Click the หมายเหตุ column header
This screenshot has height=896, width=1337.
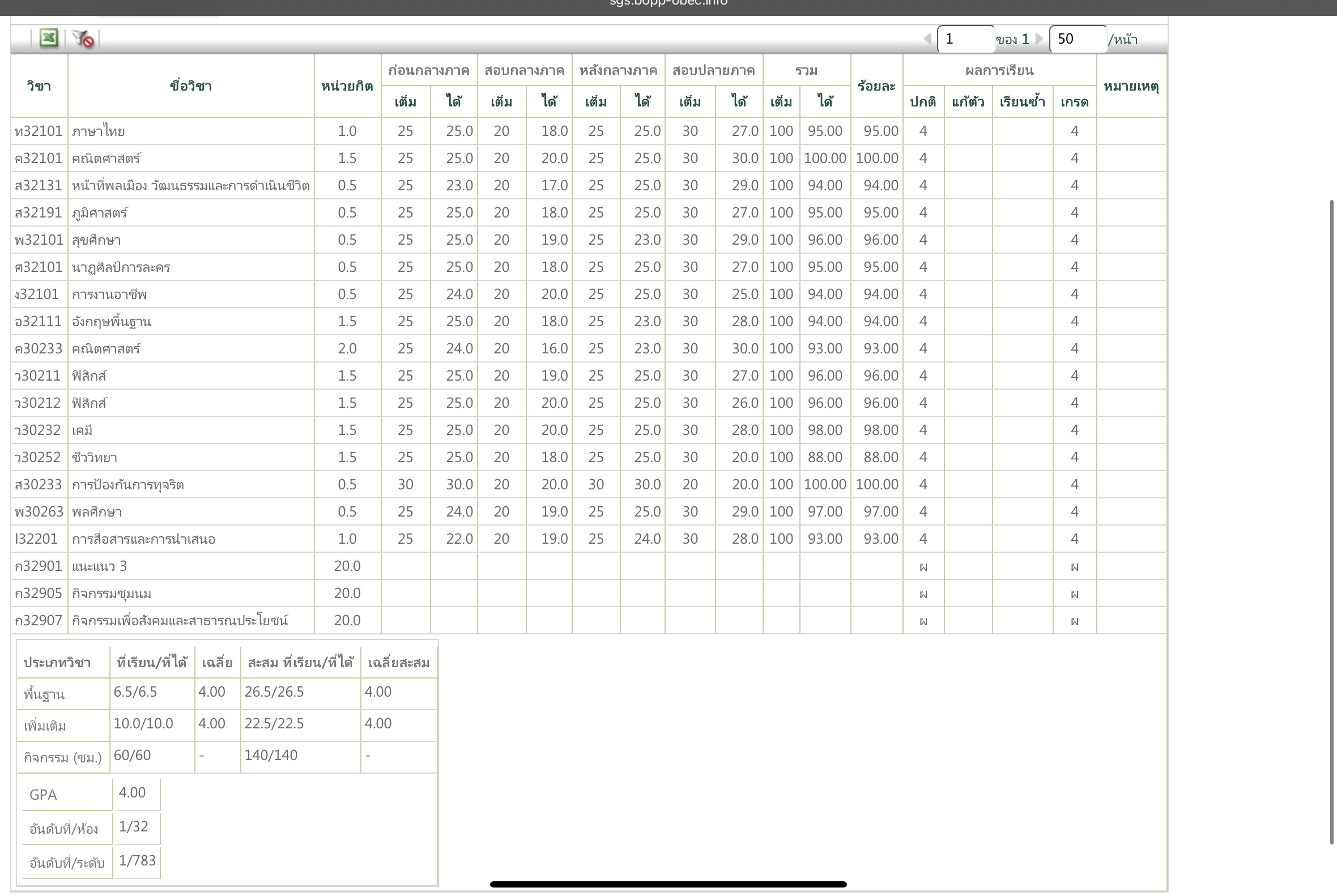click(1131, 86)
